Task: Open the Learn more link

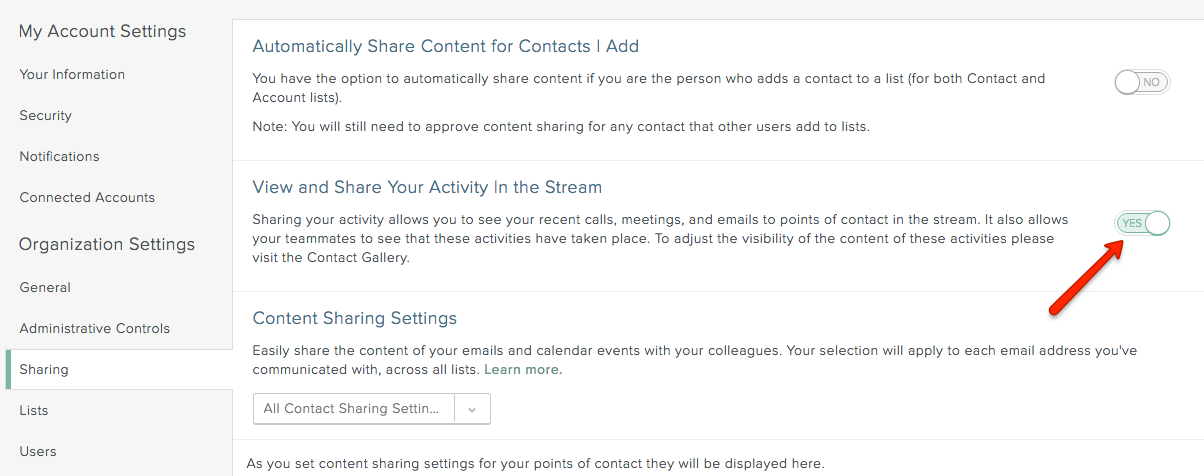Action: (521, 369)
